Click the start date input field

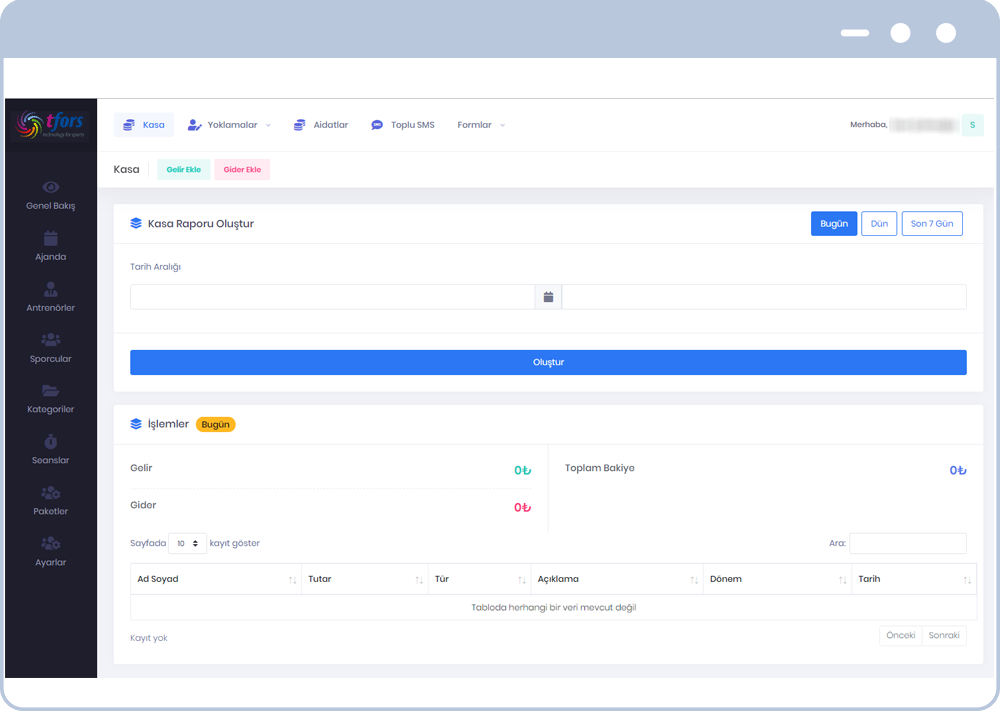point(332,297)
